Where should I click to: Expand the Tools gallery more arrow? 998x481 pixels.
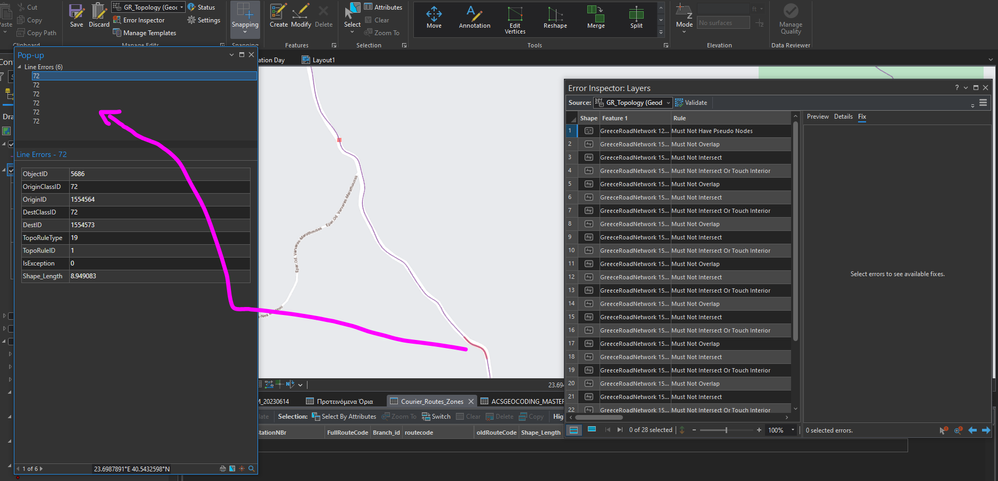(661, 32)
